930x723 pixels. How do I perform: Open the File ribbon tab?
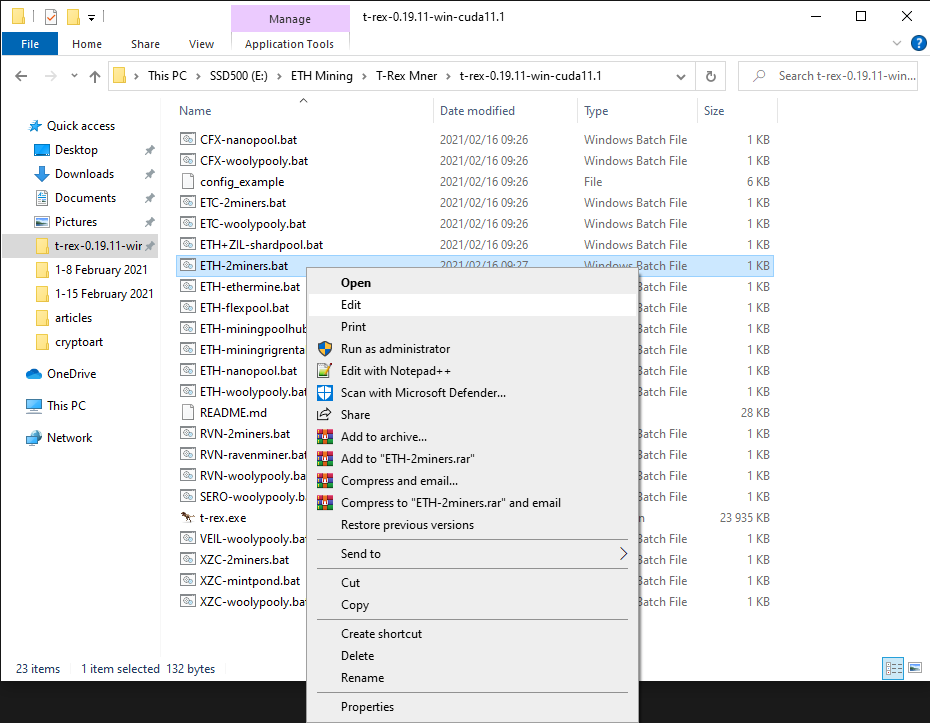point(30,44)
